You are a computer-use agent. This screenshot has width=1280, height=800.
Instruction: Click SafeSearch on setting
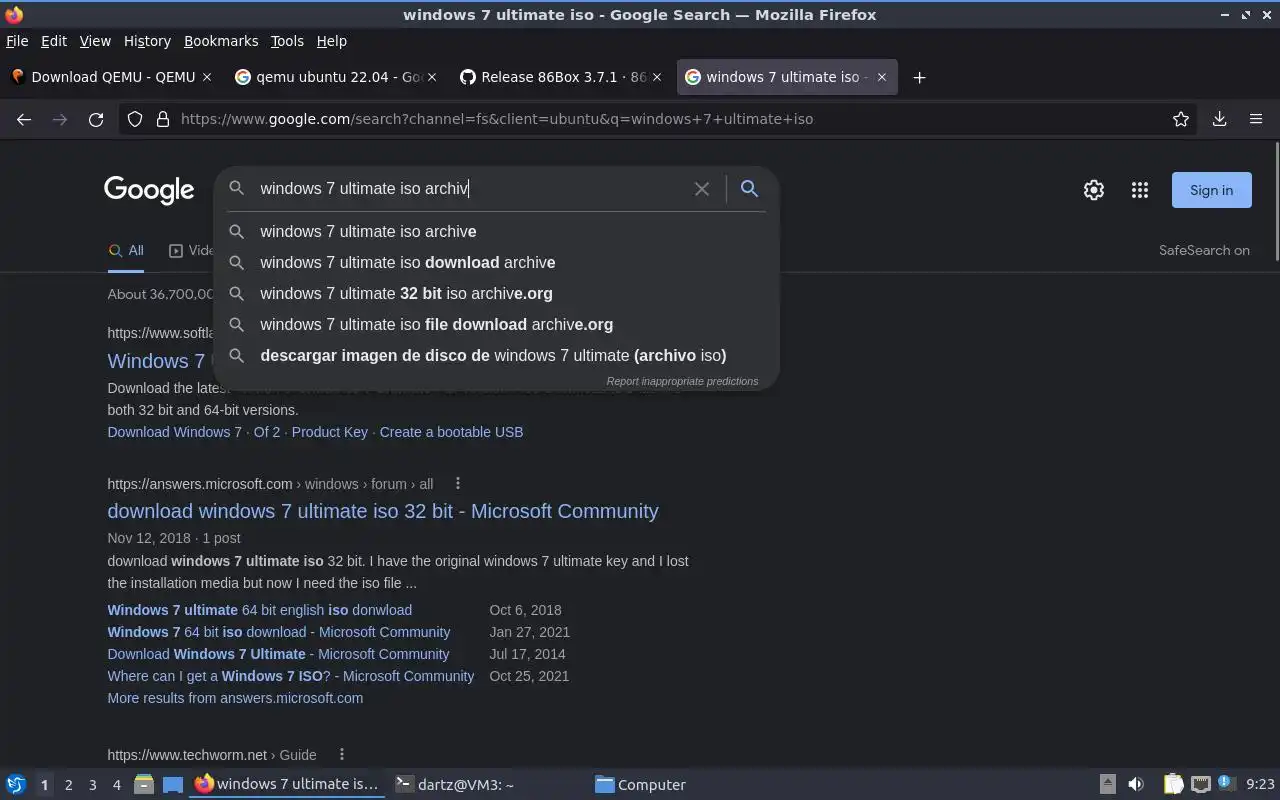[x=1204, y=251]
